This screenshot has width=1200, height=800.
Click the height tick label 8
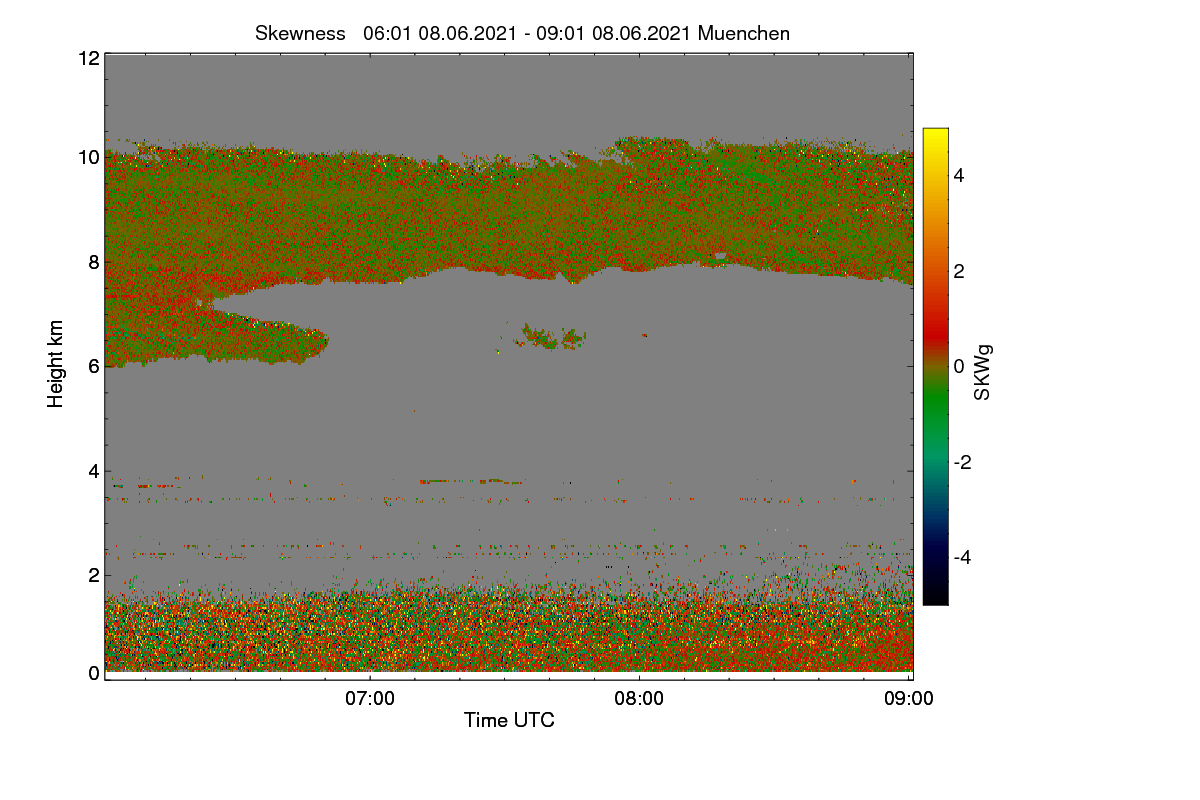(x=94, y=262)
